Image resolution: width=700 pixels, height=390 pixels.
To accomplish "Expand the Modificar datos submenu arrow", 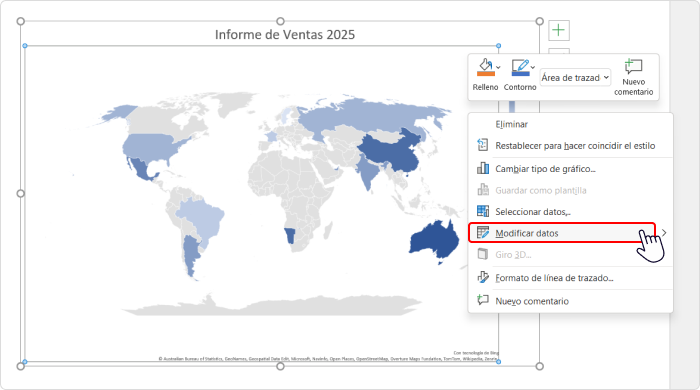I will (x=664, y=232).
